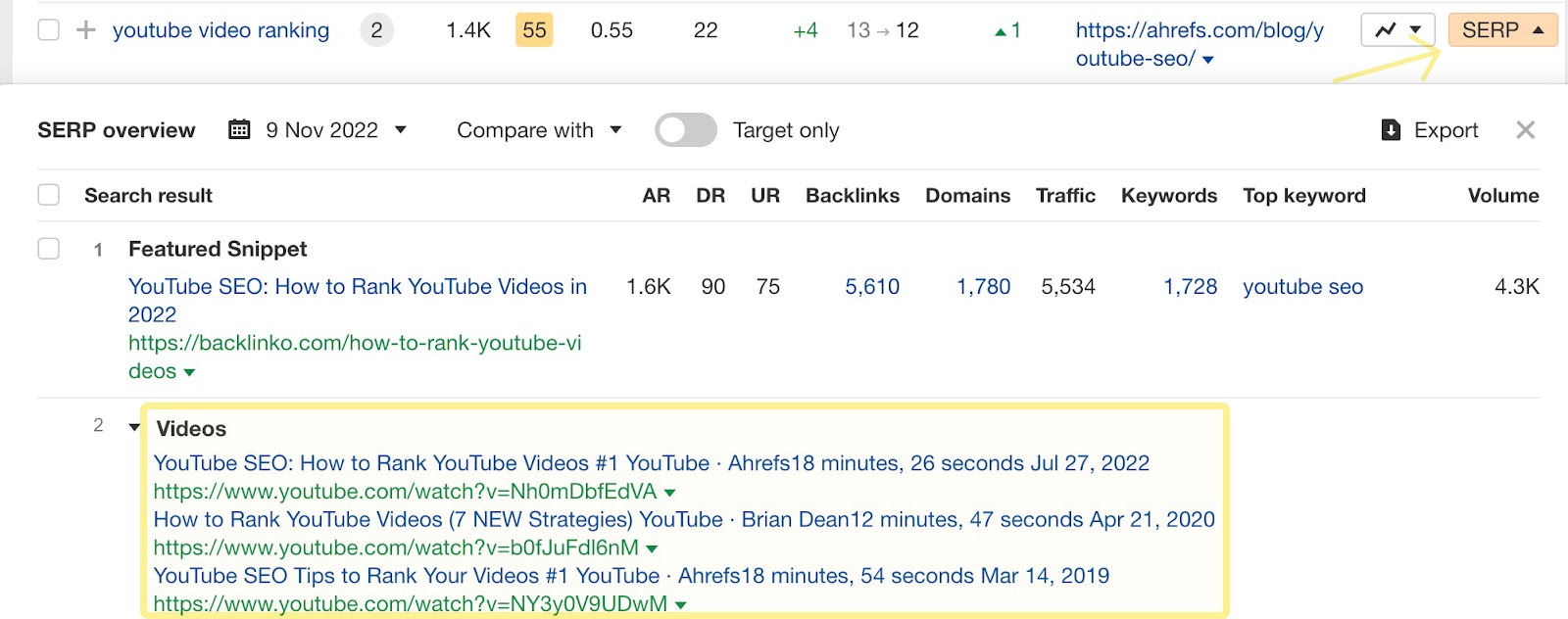This screenshot has height=619, width=1568.
Task: Open dropdown arrow for NY3y0V9UDwM video URL
Action: pos(681,605)
